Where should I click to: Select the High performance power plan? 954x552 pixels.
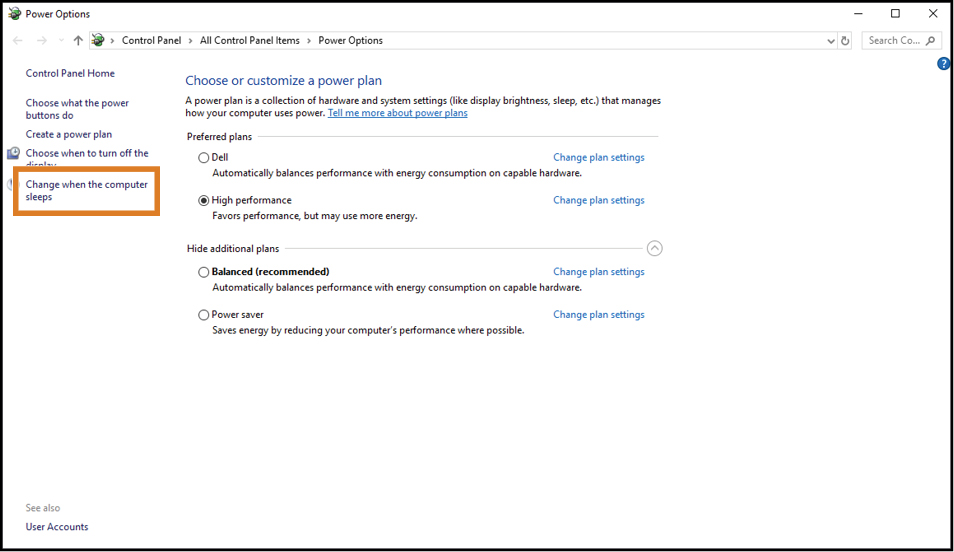203,200
